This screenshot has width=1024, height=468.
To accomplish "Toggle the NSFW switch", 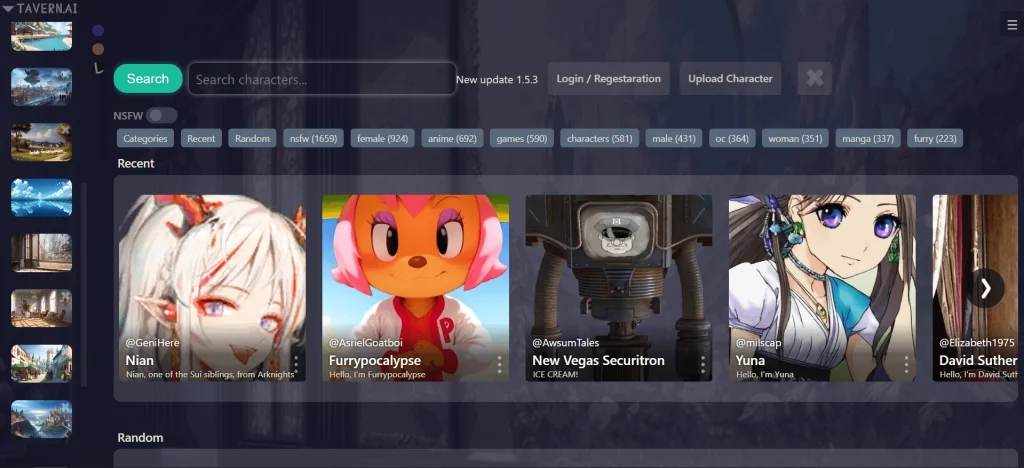I will pyautogui.click(x=161, y=116).
